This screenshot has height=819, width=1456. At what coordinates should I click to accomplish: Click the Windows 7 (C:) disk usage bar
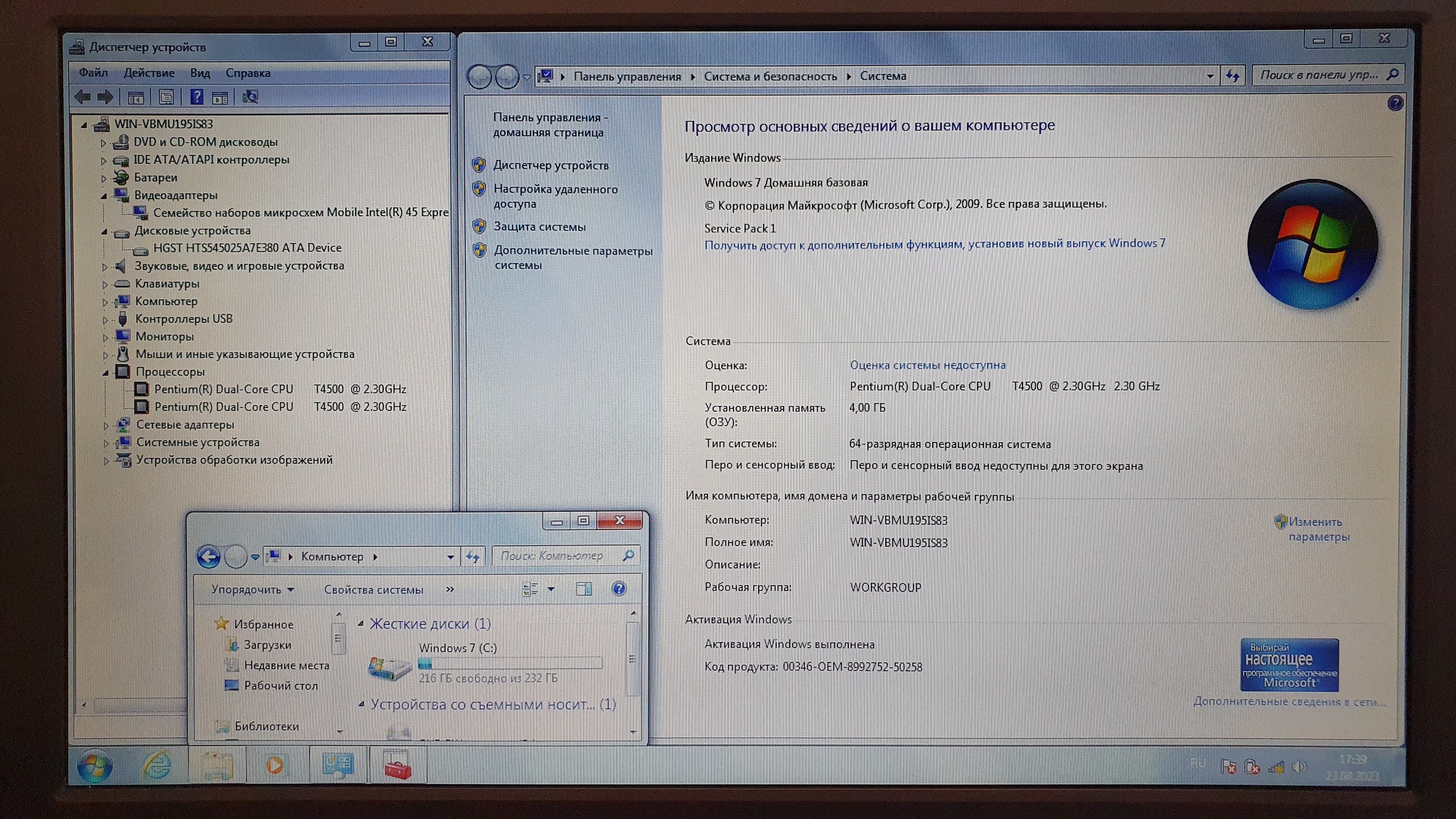tap(510, 663)
